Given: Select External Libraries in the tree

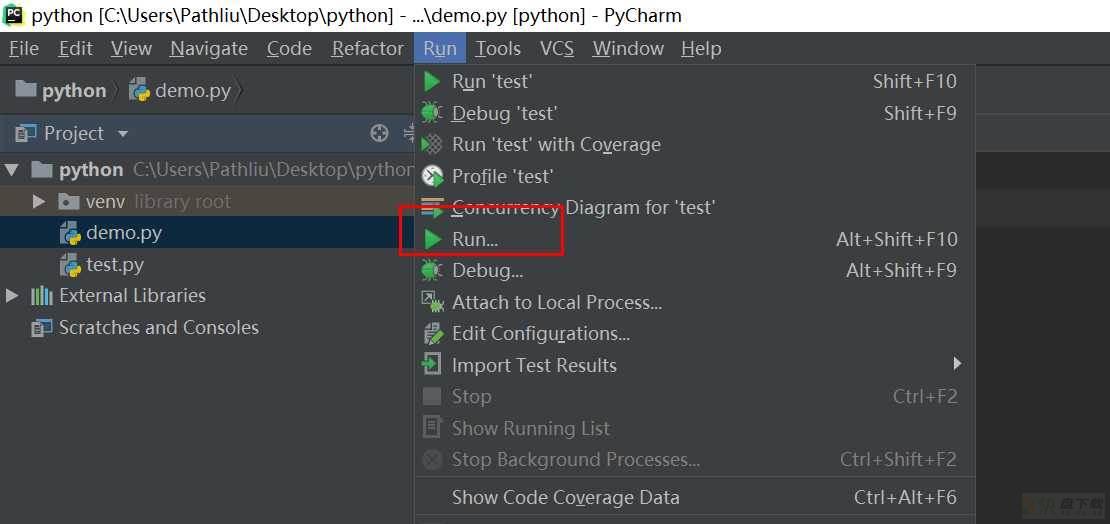Looking at the screenshot, I should coord(207,296).
